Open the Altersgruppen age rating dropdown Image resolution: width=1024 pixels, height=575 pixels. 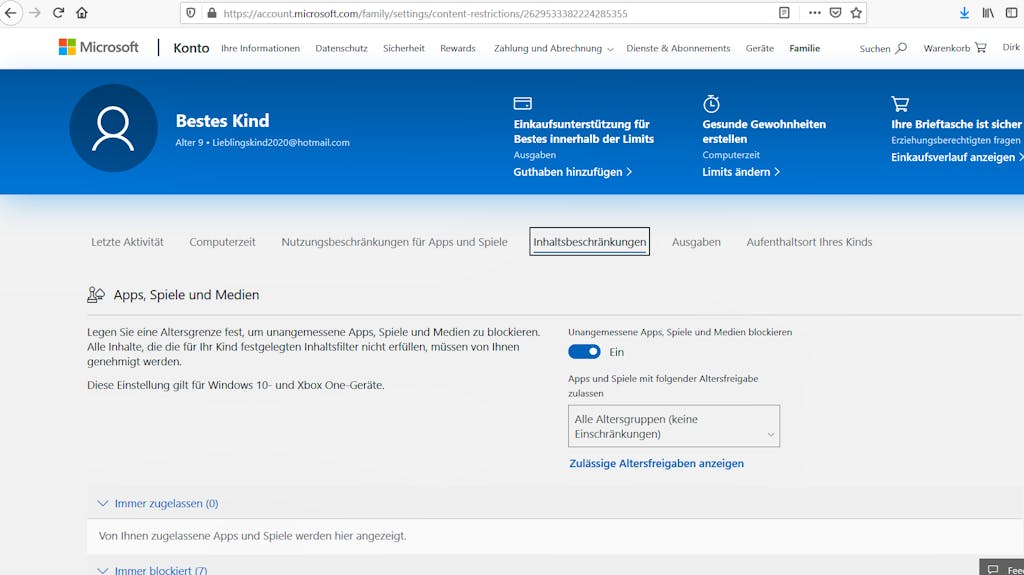tap(674, 426)
